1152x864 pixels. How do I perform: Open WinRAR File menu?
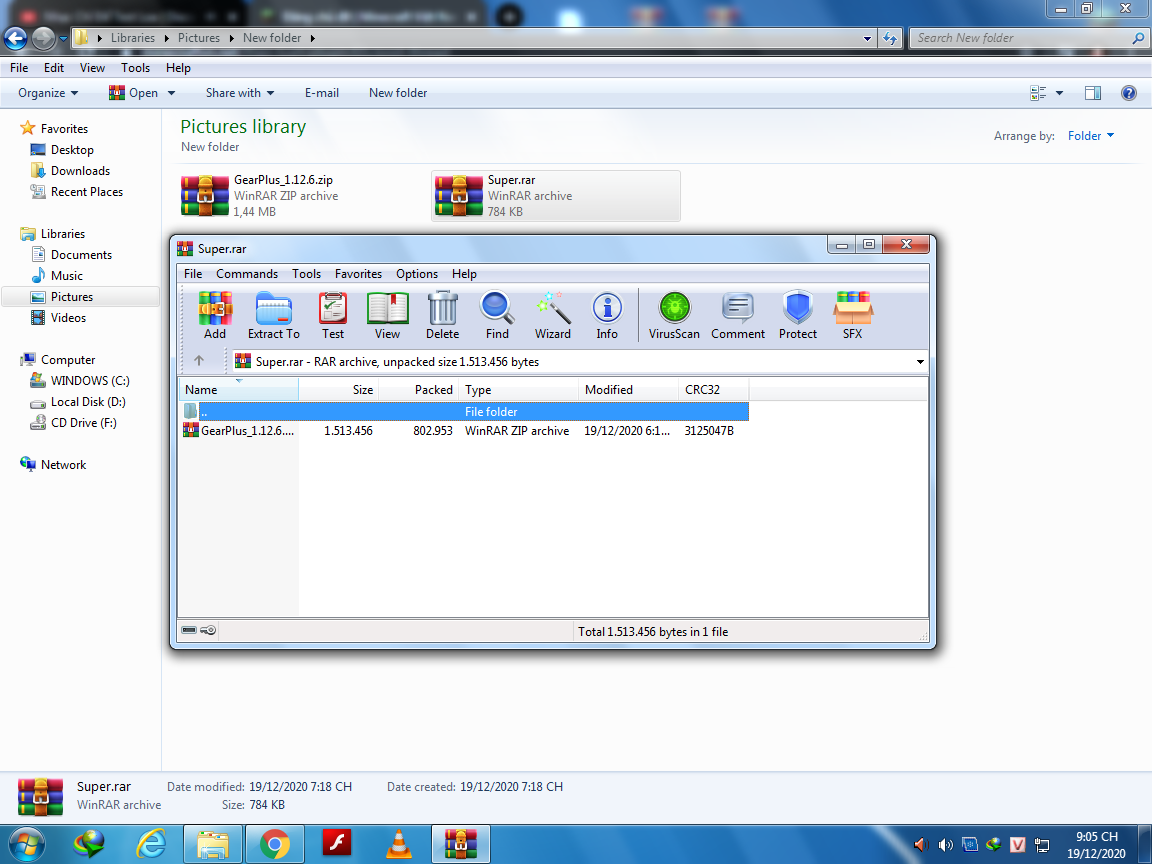coord(193,273)
